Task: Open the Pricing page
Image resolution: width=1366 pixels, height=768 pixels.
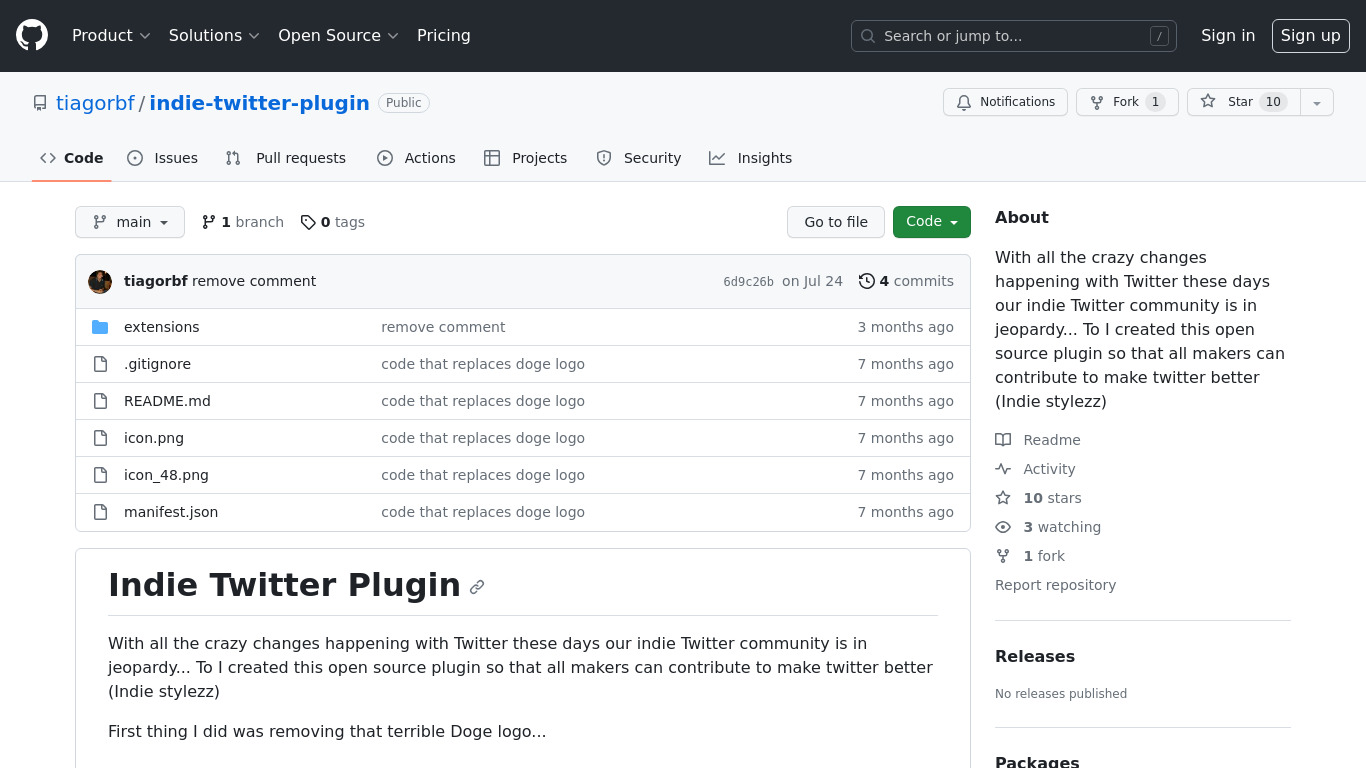Action: point(444,35)
